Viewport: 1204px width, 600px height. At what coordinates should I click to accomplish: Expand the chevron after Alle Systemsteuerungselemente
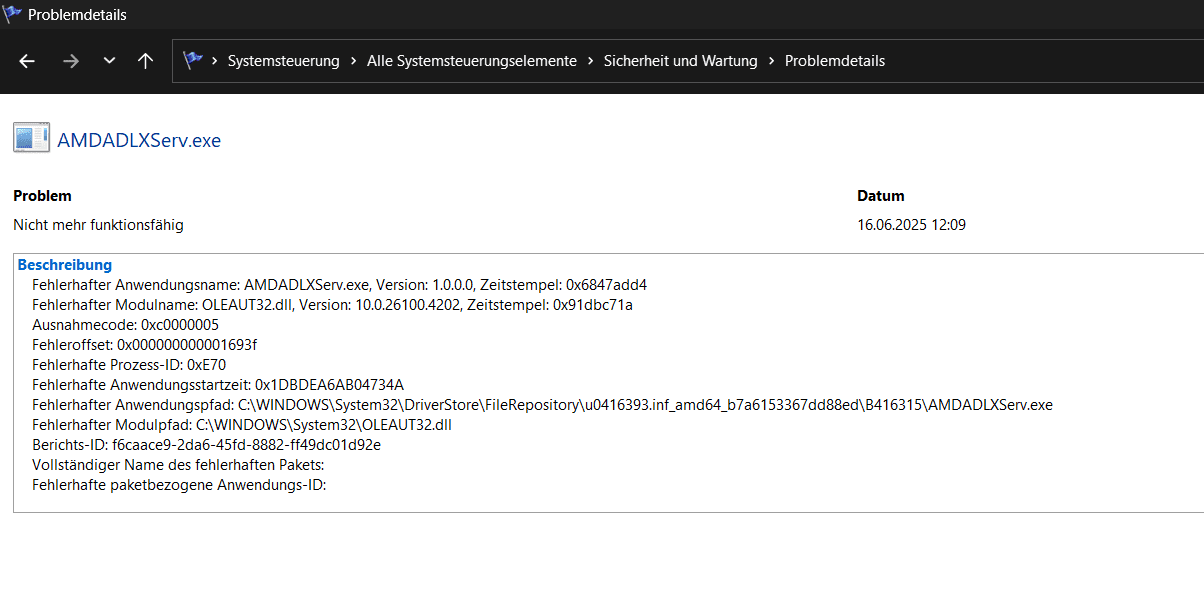click(x=590, y=61)
